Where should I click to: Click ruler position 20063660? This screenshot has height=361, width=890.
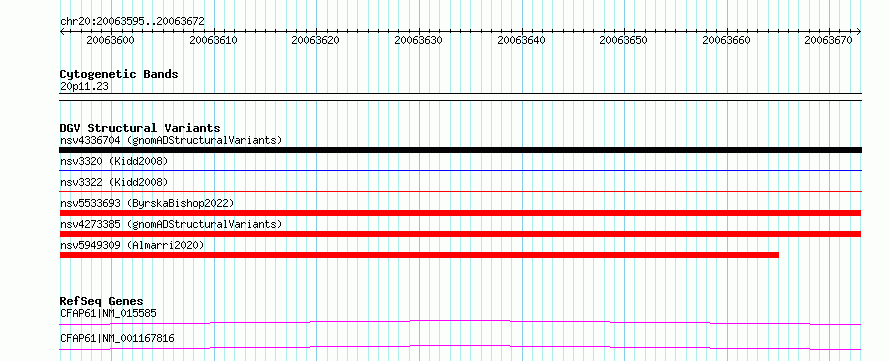click(727, 40)
